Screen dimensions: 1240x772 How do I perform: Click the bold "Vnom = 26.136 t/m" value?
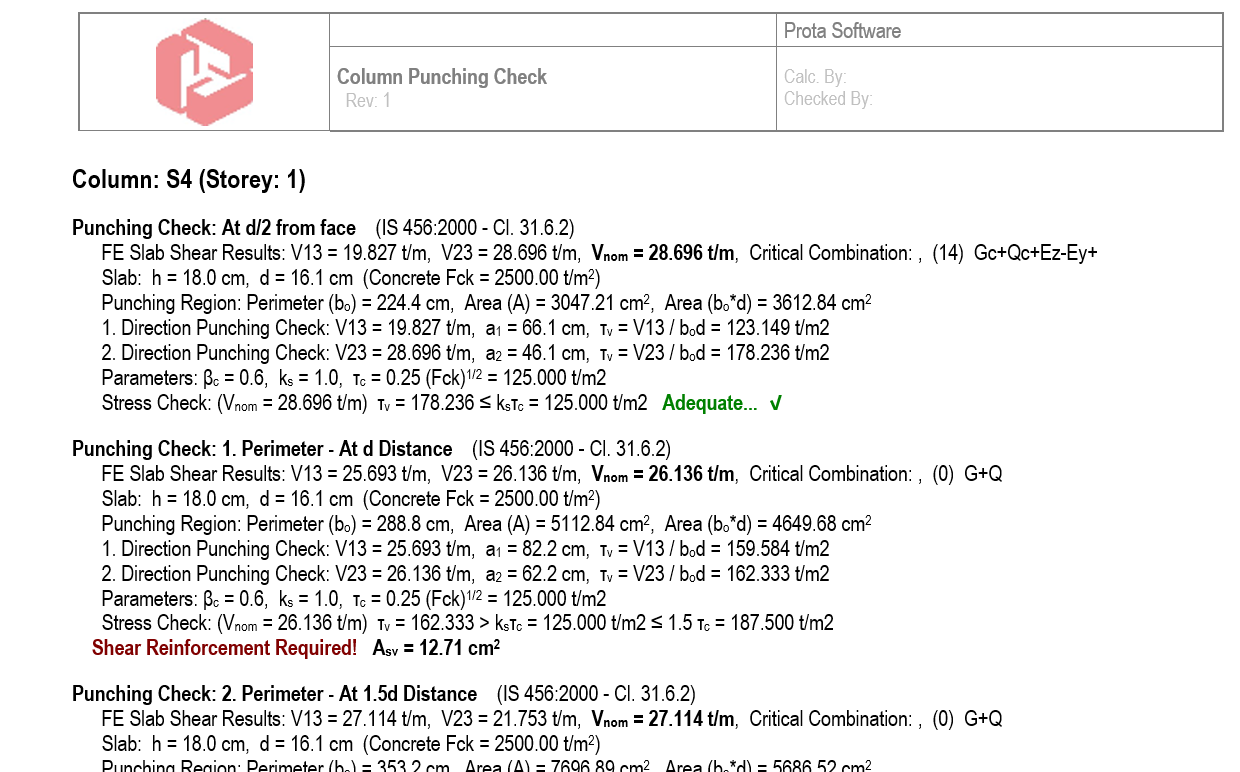pos(662,474)
